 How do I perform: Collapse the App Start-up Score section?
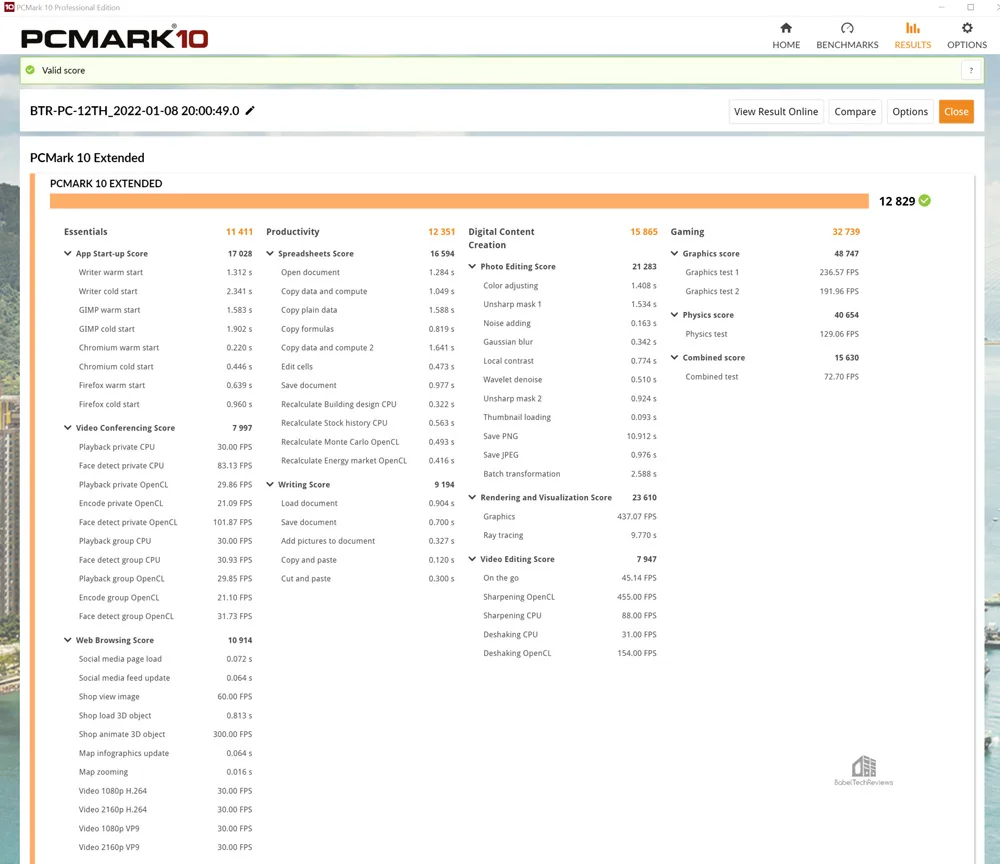click(68, 253)
